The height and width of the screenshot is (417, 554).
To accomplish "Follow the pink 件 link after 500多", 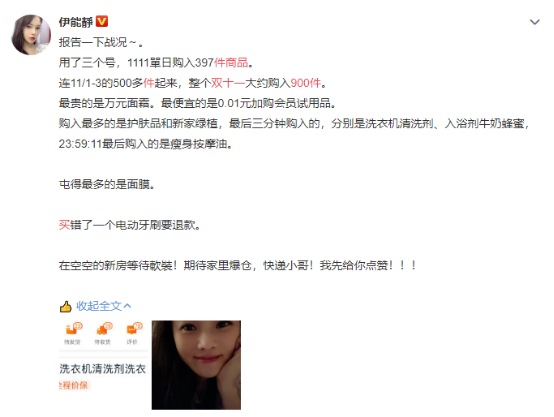I will pos(149,83).
